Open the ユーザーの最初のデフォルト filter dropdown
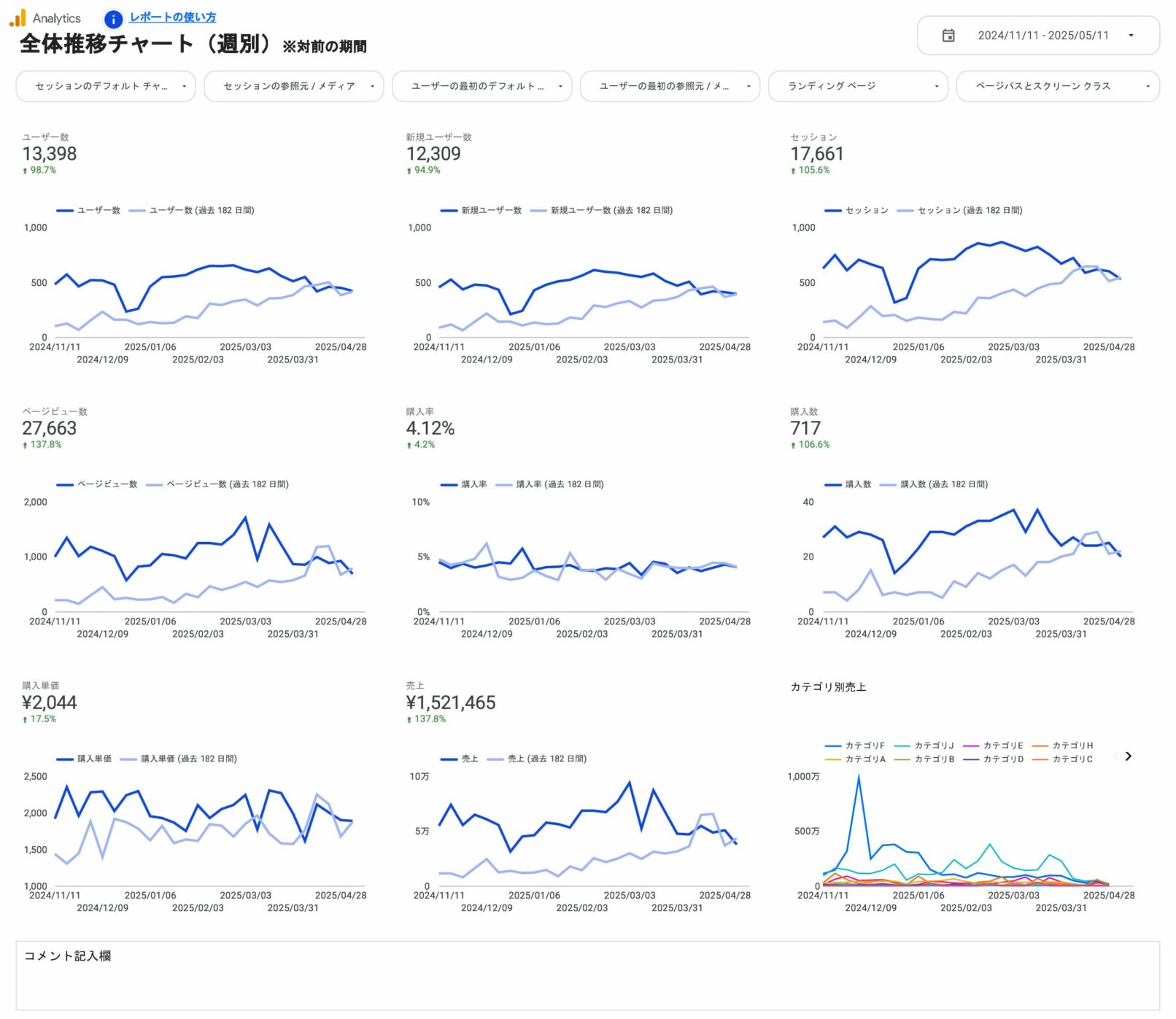Image resolution: width=1176 pixels, height=1019 pixels. click(481, 86)
